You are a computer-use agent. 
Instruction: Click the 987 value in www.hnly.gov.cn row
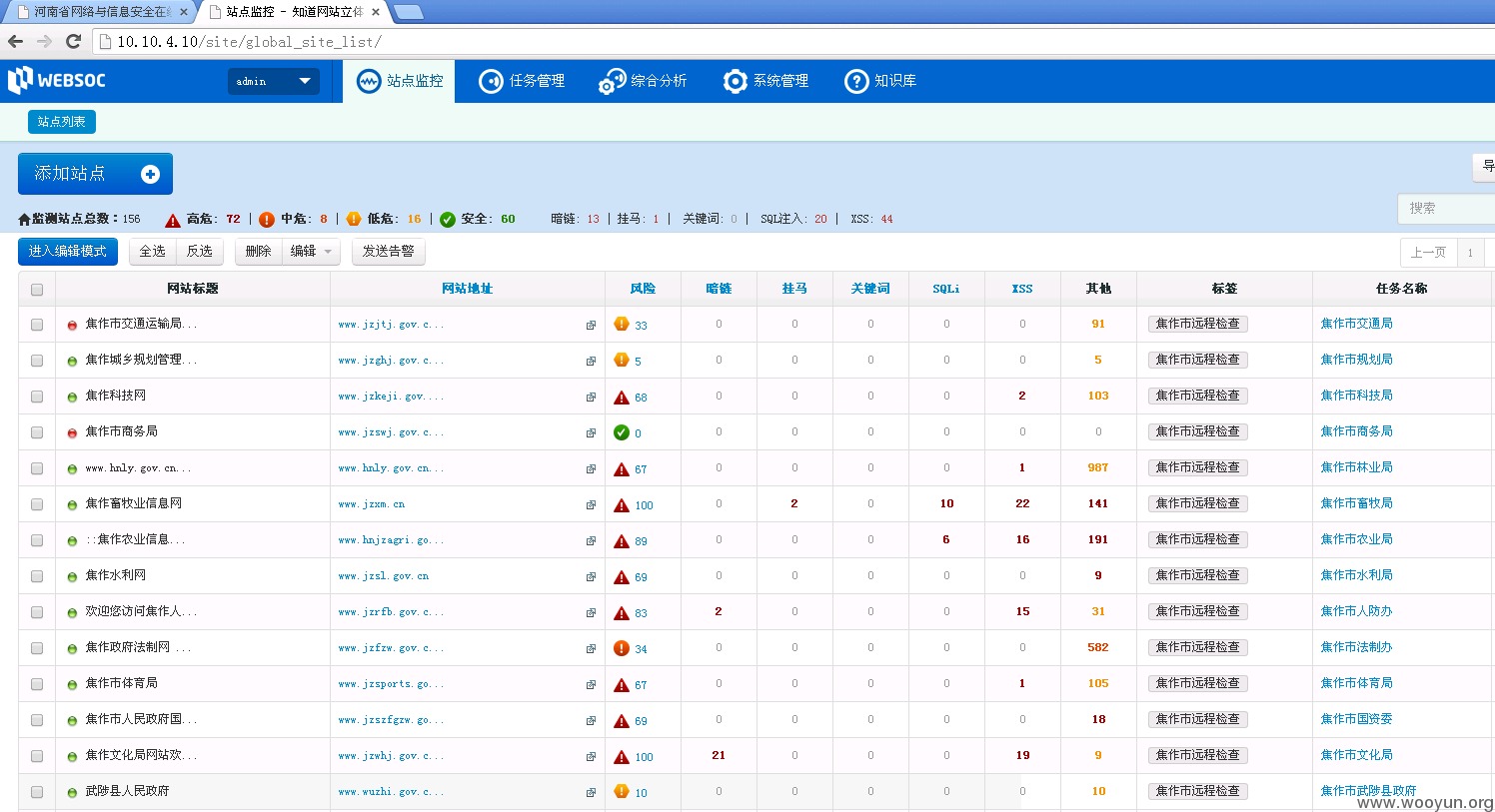click(x=1098, y=467)
